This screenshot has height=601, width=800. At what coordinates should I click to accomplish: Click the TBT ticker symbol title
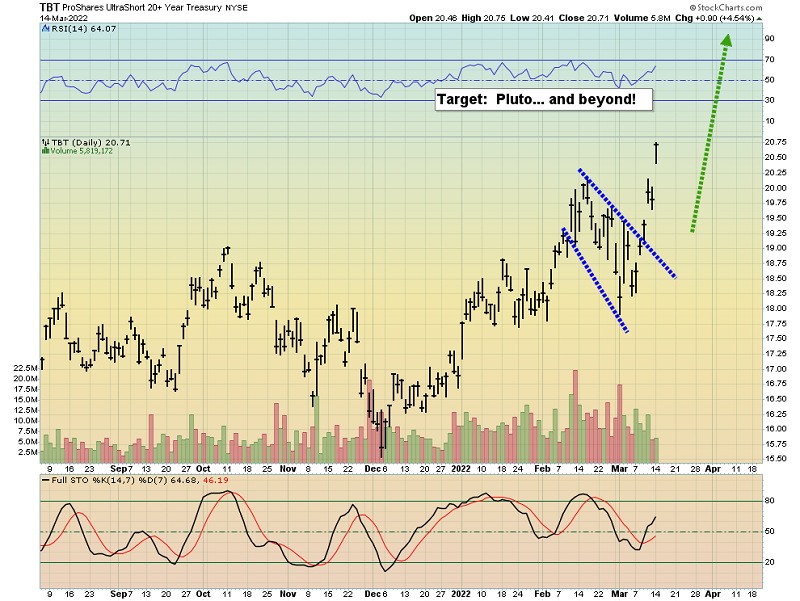point(49,8)
